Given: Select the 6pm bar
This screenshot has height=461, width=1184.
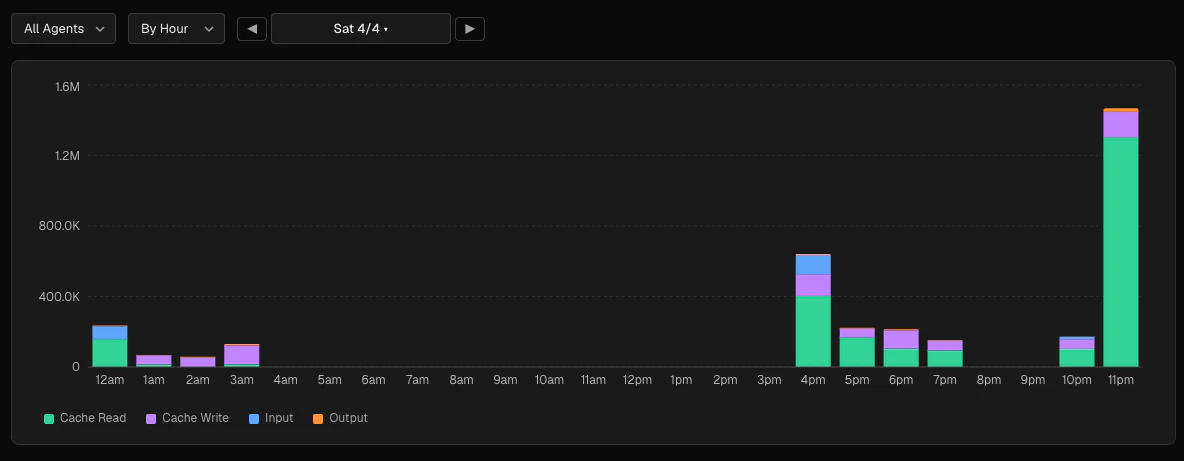Looking at the screenshot, I should (901, 348).
